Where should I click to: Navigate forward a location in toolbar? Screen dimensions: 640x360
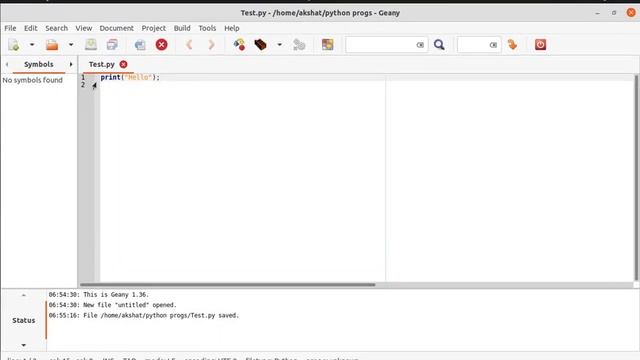tap(211, 44)
